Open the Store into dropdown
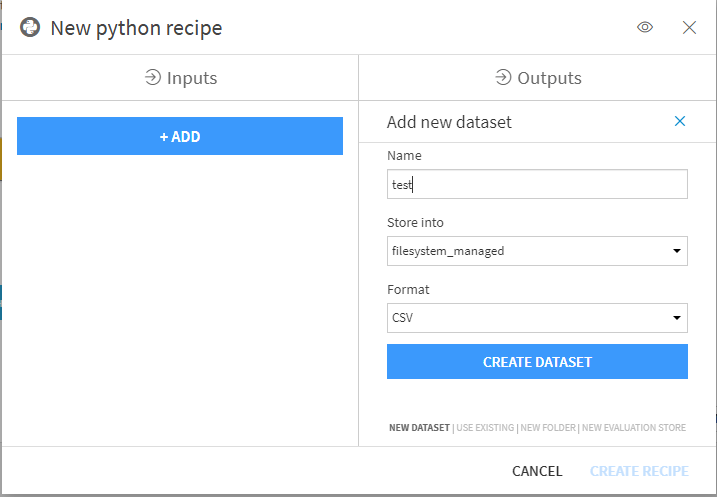717x497 pixels. pos(537,251)
